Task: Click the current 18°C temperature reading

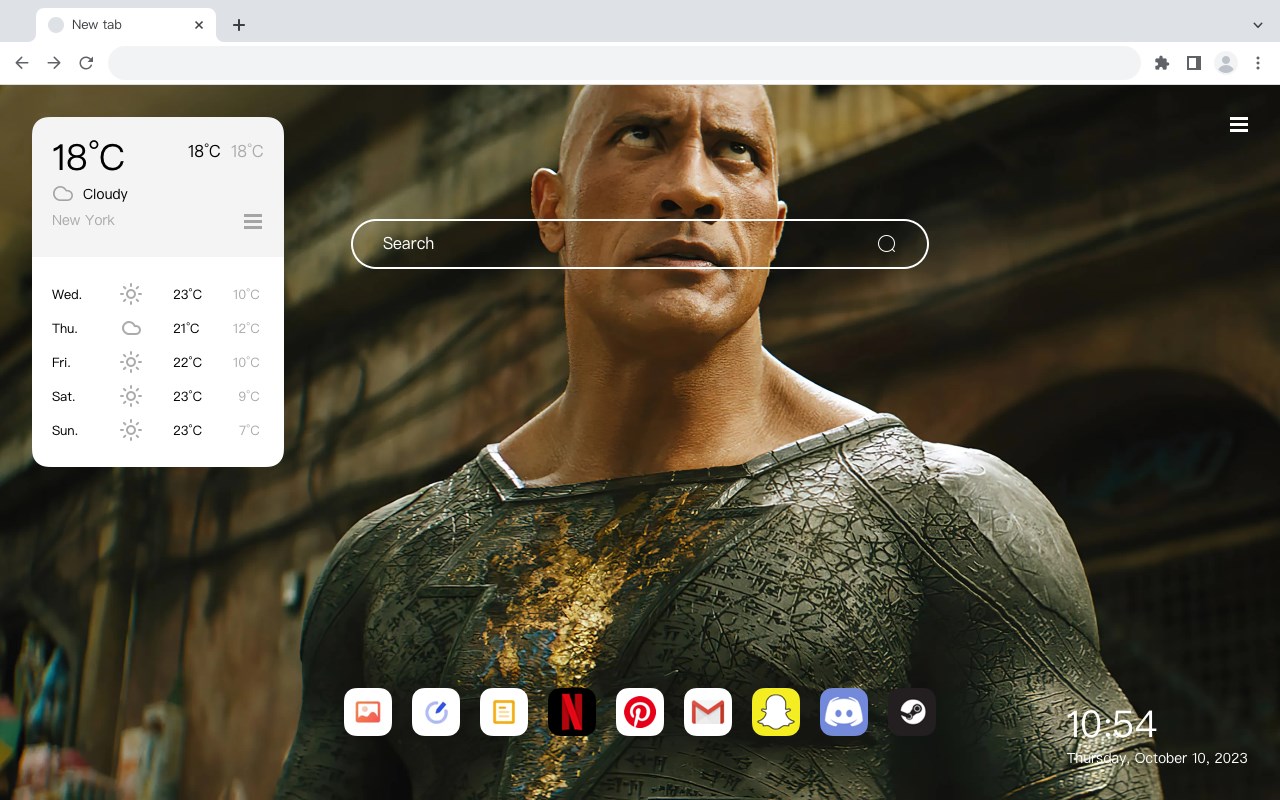Action: 88,157
